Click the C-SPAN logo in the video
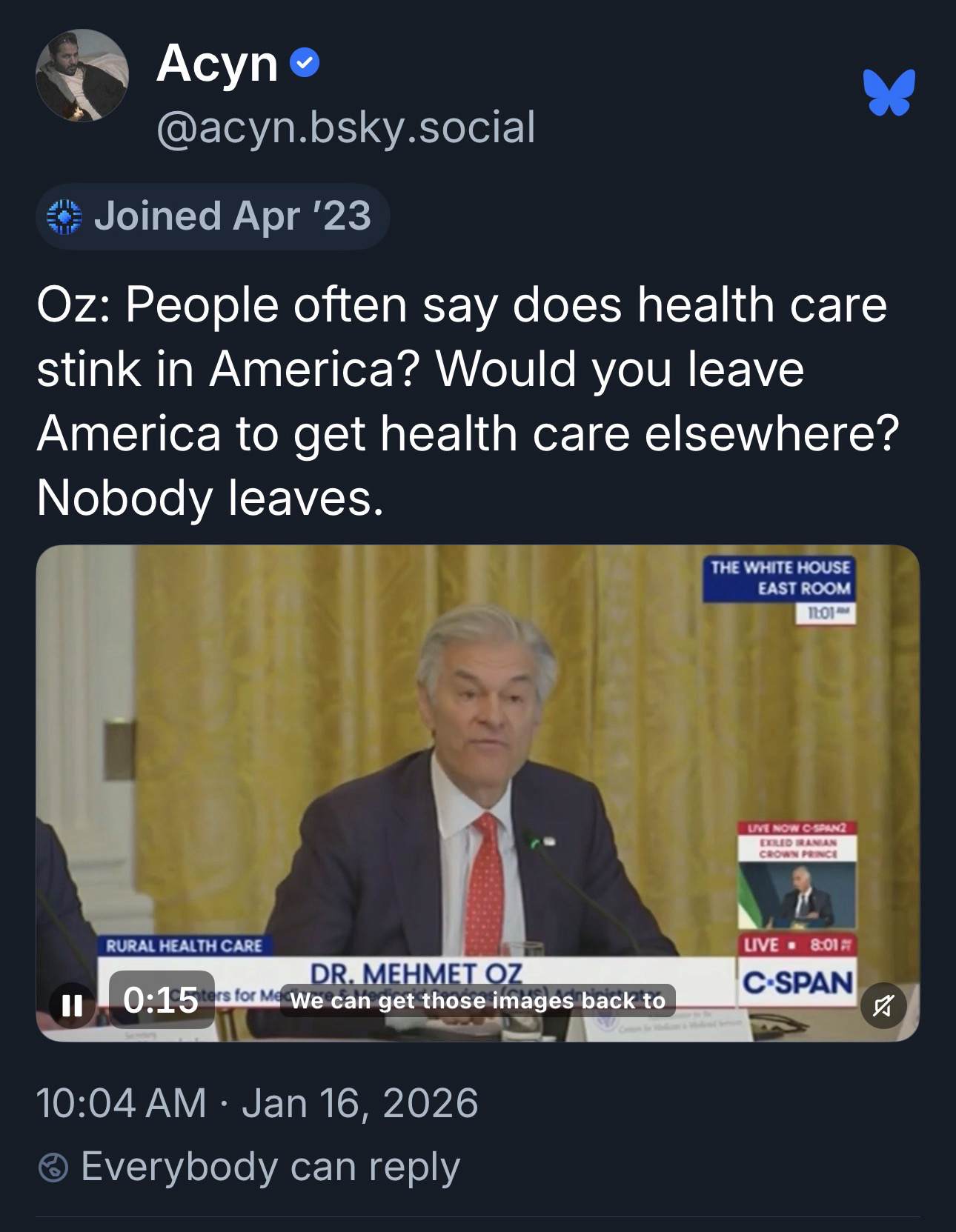This screenshot has width=956, height=1232. 797,982
